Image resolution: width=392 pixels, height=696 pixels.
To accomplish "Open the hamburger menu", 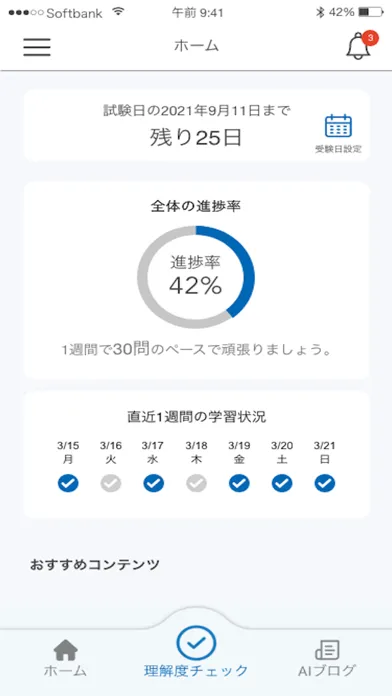I will (37, 47).
